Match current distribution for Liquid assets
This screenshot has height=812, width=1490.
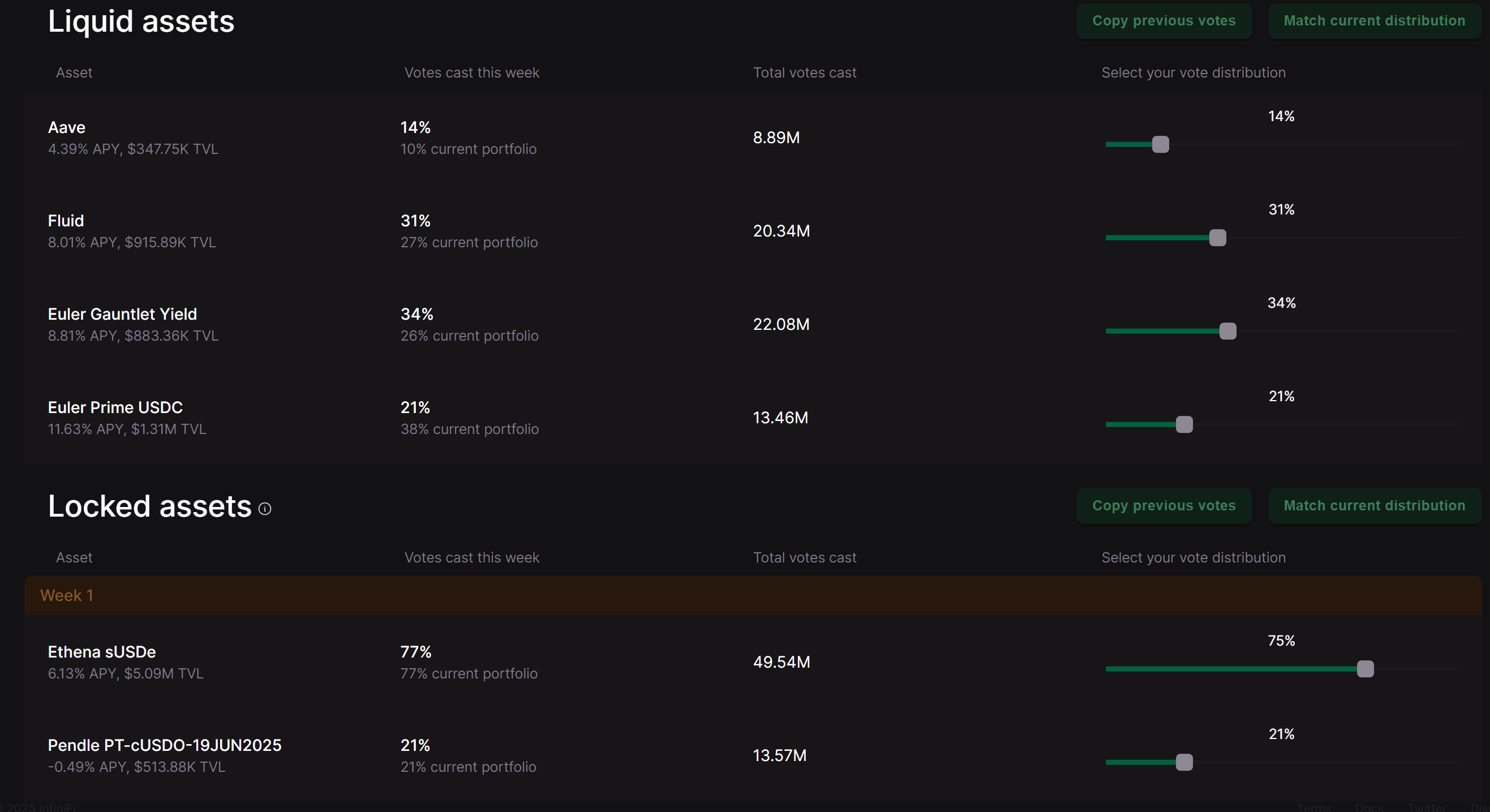pyautogui.click(x=1374, y=21)
